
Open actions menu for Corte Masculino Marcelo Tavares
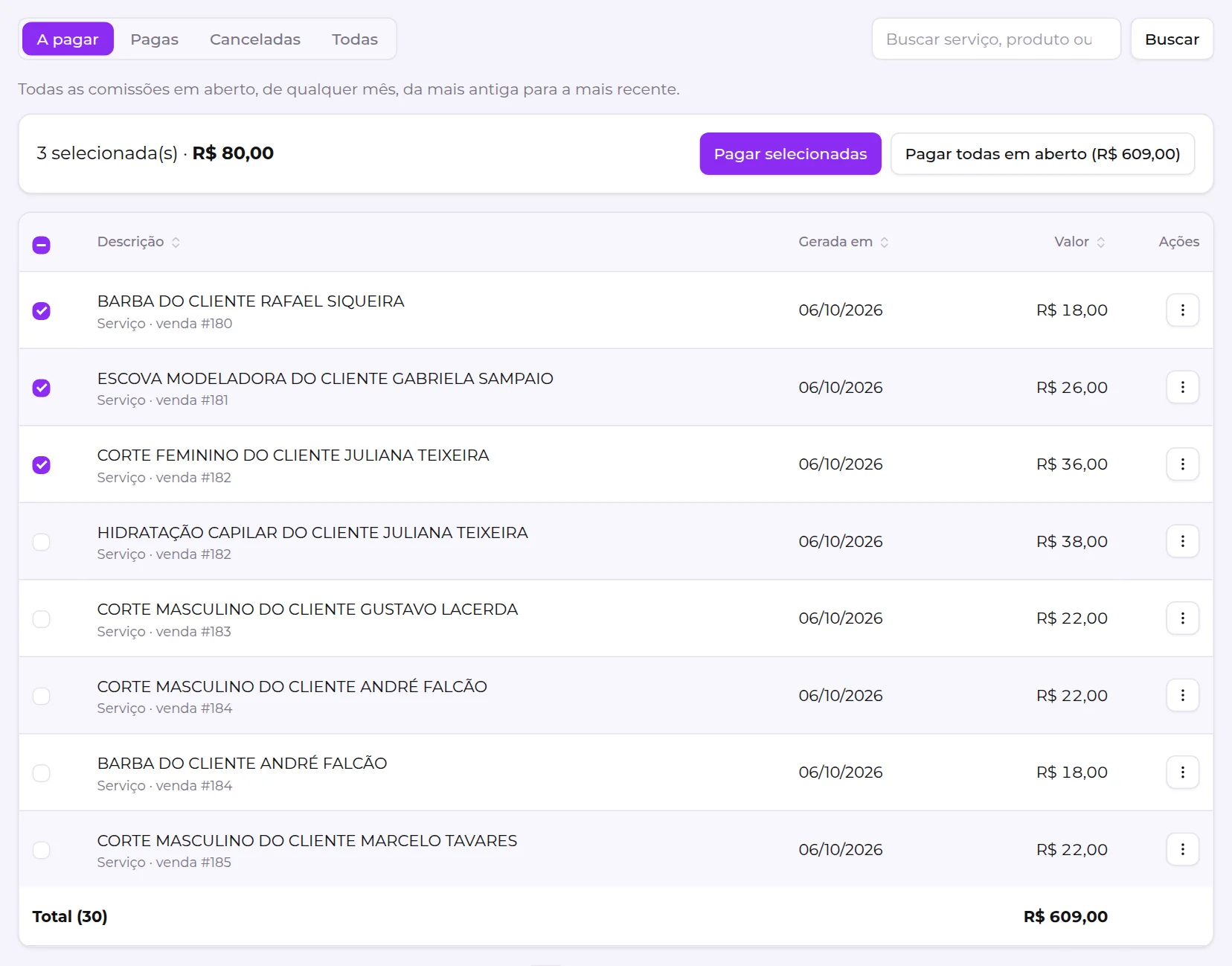pos(1182,849)
